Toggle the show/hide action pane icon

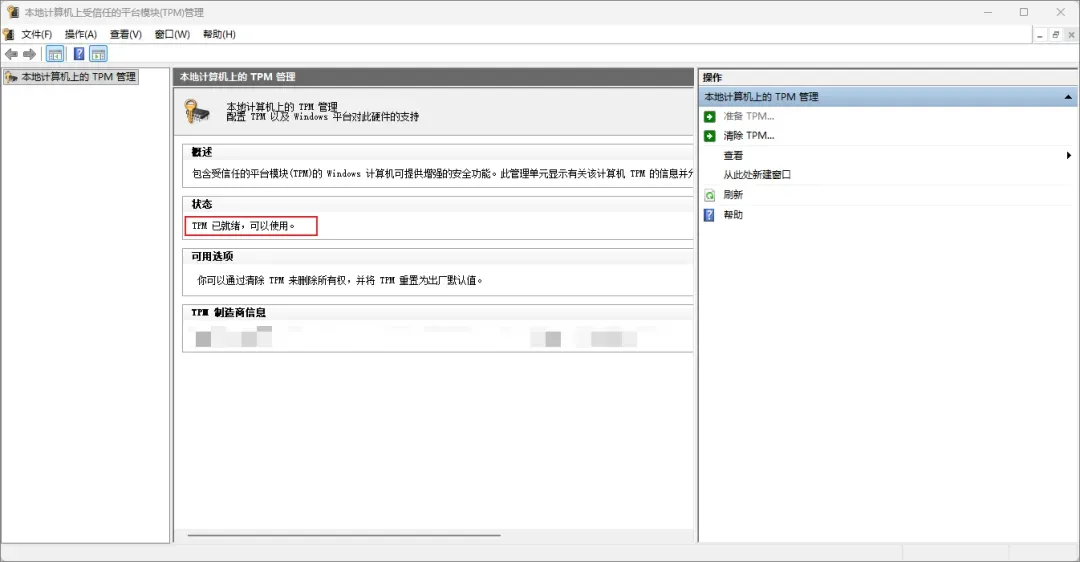(98, 54)
